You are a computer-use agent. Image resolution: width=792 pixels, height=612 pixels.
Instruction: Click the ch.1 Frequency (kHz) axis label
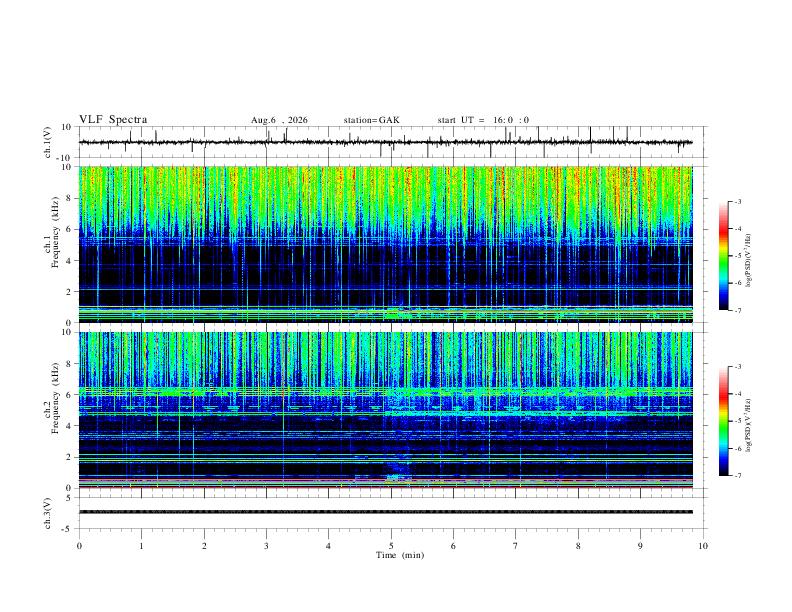(51, 244)
